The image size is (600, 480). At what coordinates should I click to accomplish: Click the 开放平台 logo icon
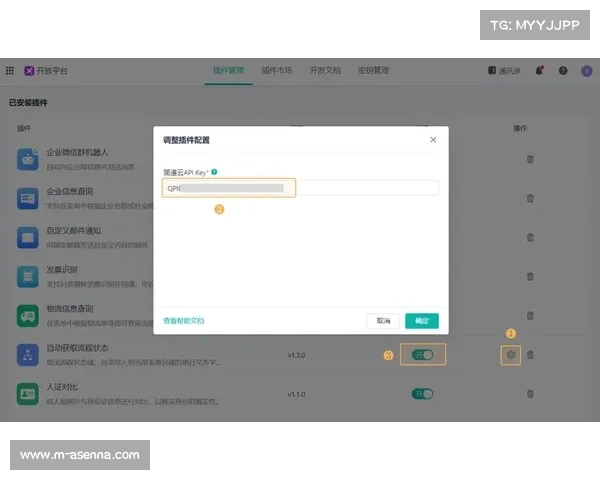[x=29, y=70]
